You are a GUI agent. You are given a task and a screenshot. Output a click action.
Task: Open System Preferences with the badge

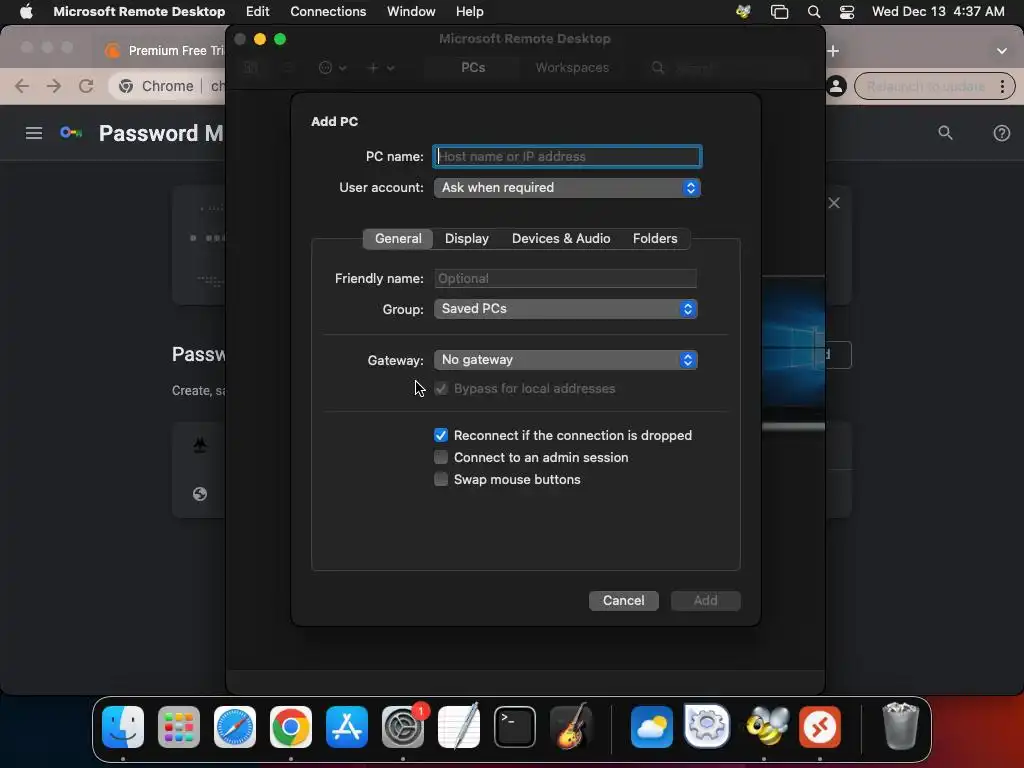pyautogui.click(x=403, y=727)
